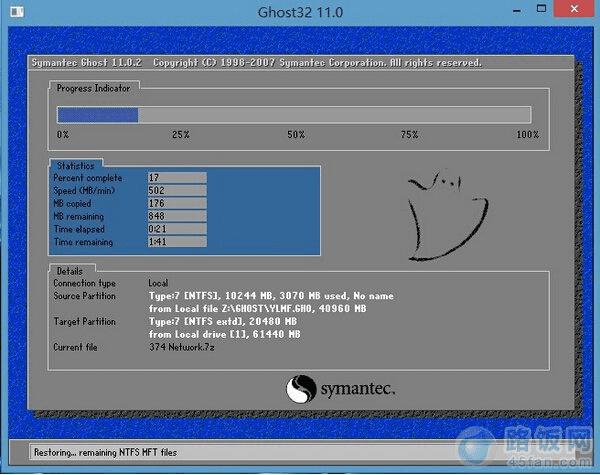600x475 pixels.
Task: Click the Details panel heading
Action: tap(70, 271)
